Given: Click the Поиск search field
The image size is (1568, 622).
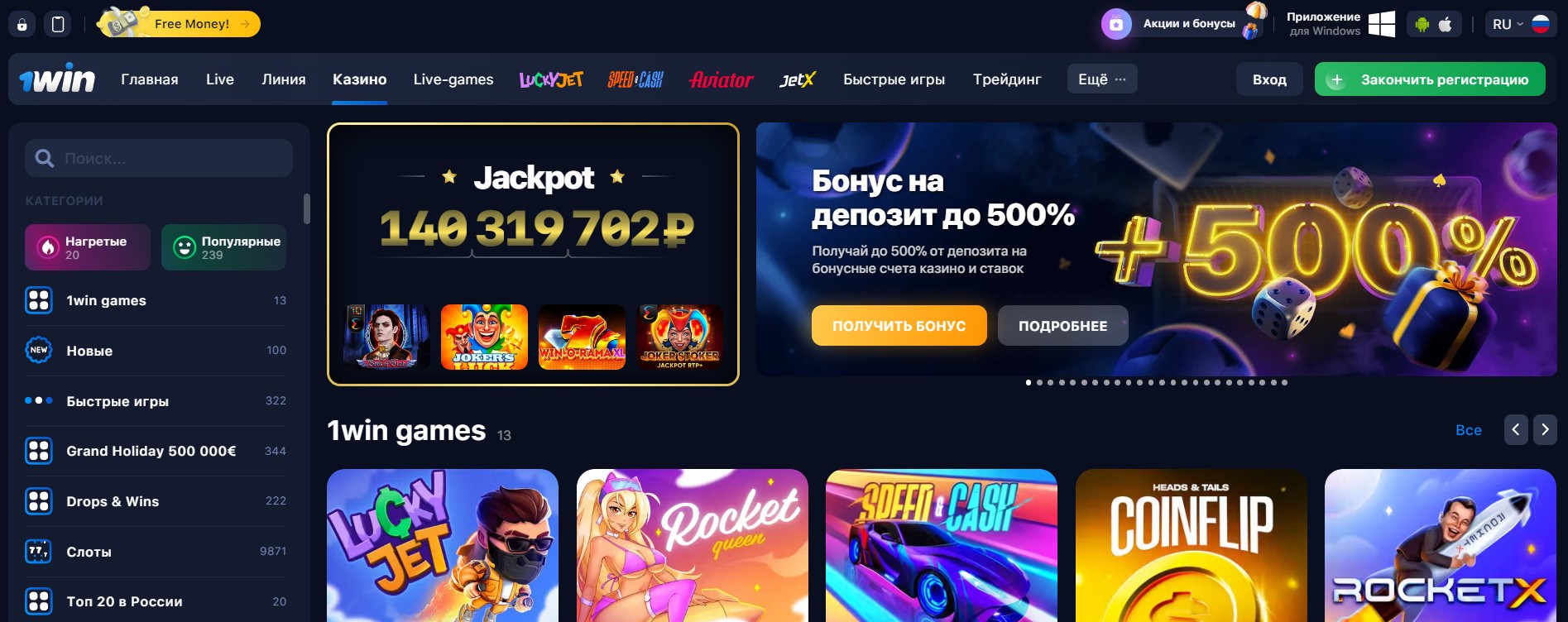Looking at the screenshot, I should 159,158.
